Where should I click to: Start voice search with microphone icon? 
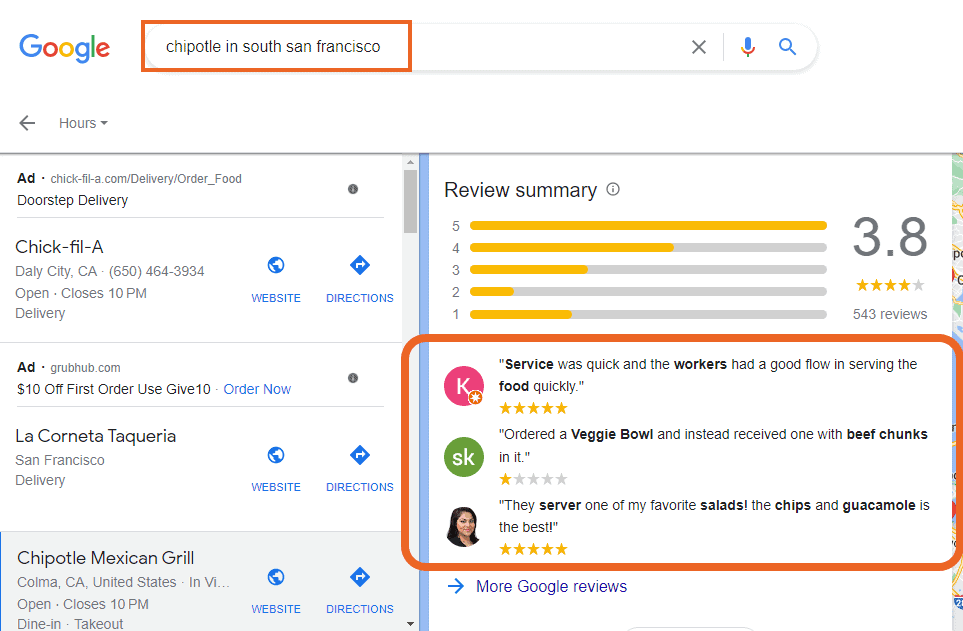747,47
